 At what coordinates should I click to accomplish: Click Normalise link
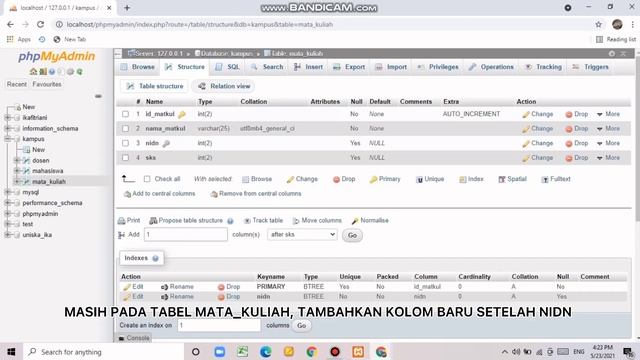(370, 221)
